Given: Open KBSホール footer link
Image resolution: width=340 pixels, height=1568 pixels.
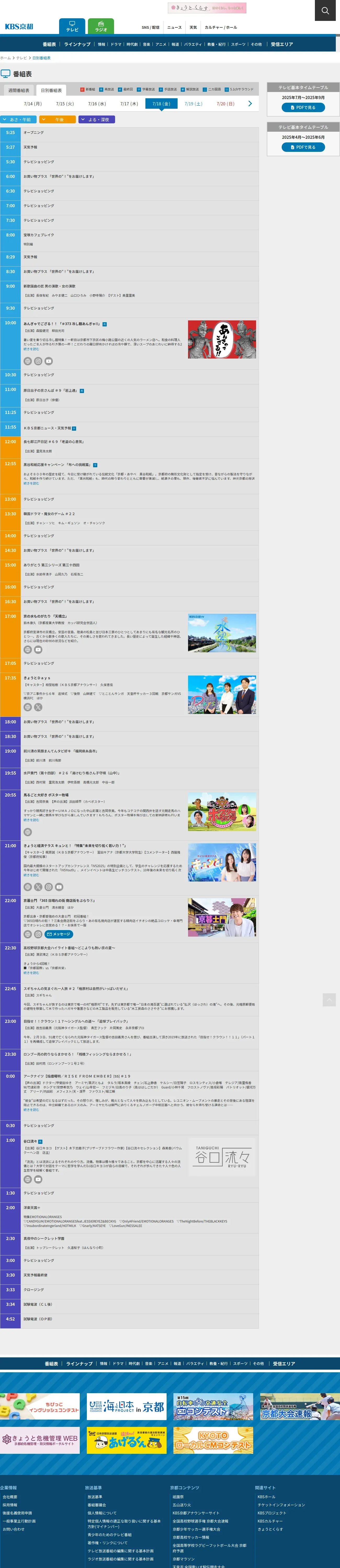Looking at the screenshot, I should (266, 1497).
